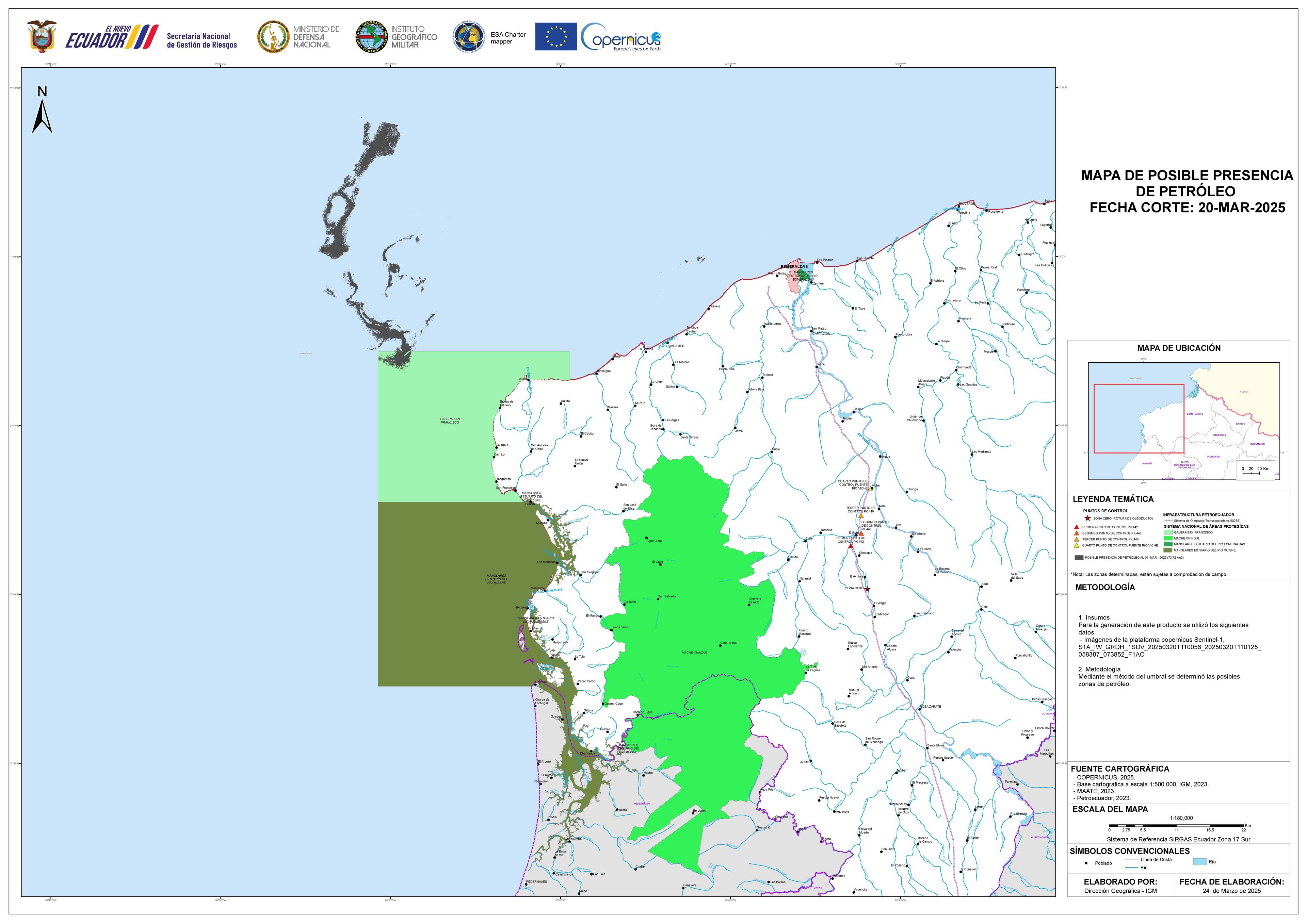Click the Manglares Estuario del Rio Muisne swatch

[x=1168, y=550]
